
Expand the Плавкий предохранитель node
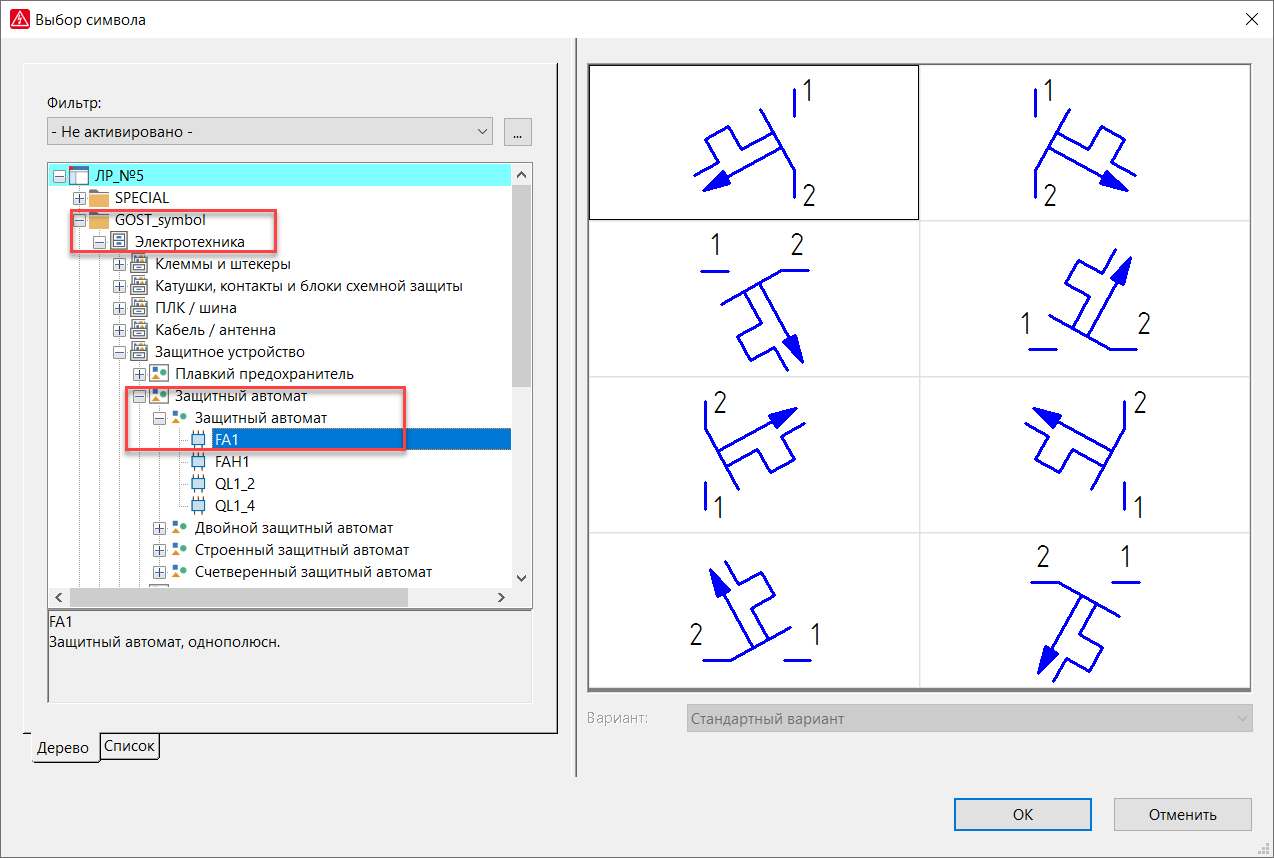pyautogui.click(x=139, y=374)
